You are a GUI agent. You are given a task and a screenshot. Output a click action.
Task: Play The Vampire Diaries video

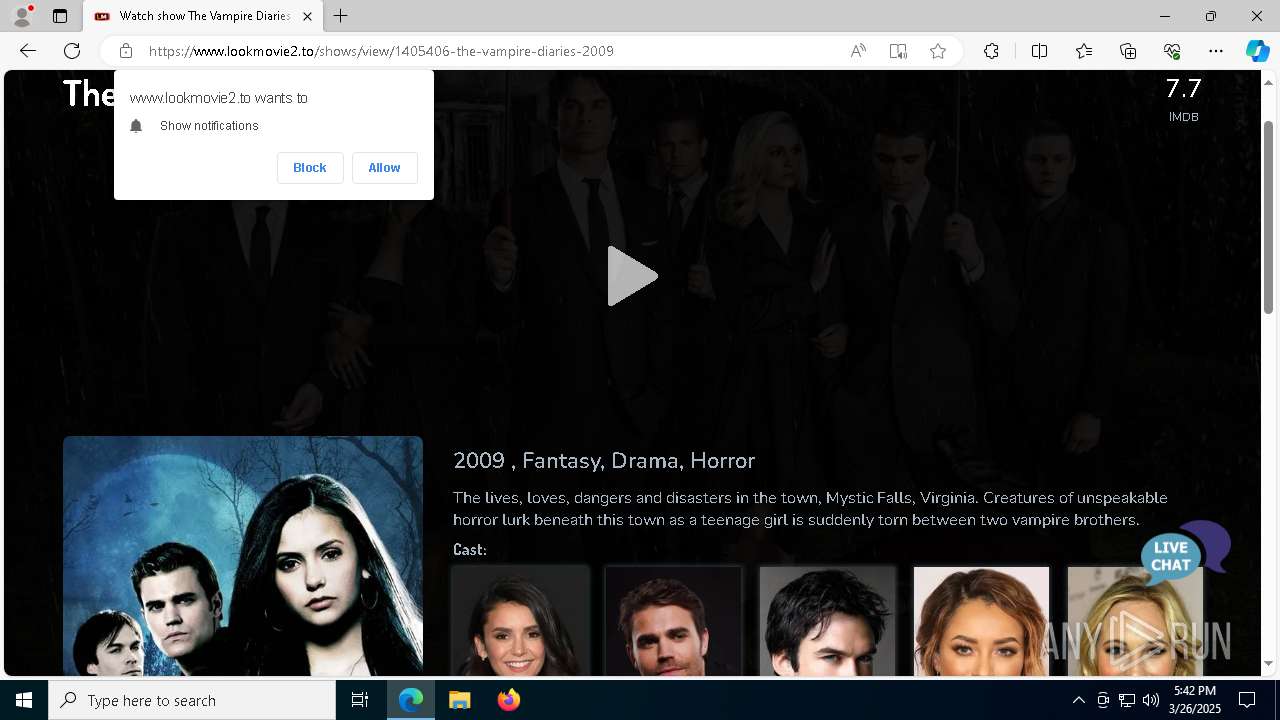[x=632, y=276]
